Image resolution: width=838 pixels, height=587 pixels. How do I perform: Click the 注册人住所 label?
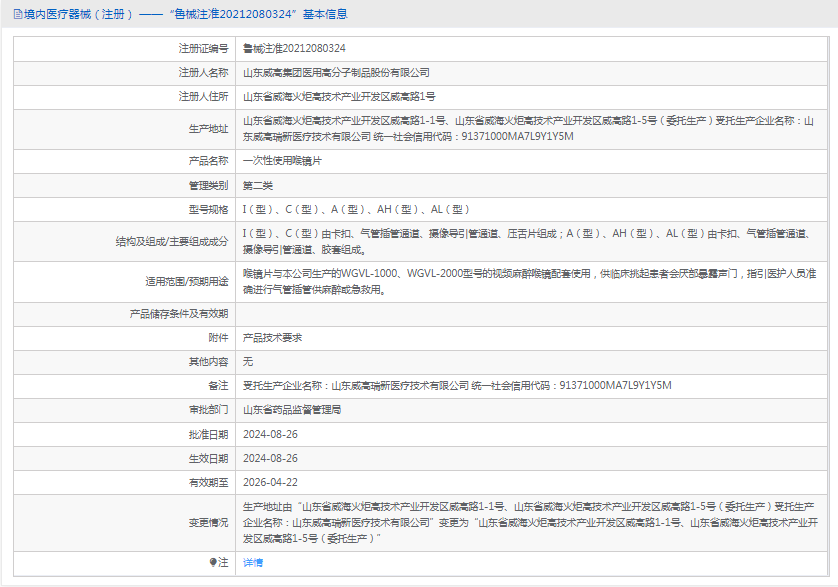click(x=203, y=97)
